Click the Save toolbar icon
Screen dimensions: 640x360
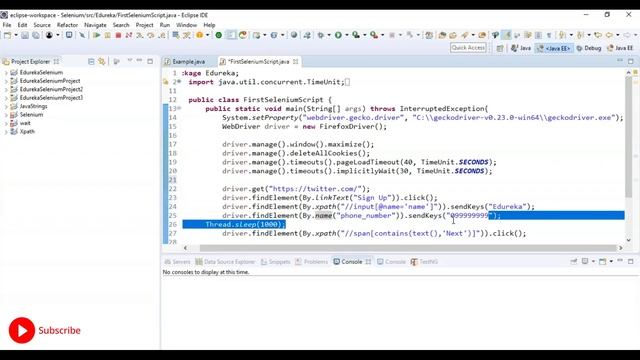[x=25, y=35]
